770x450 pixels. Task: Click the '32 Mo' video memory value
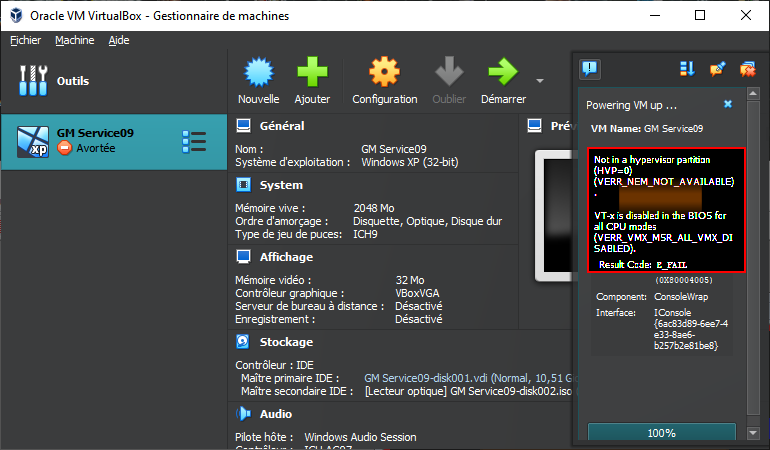(x=410, y=280)
